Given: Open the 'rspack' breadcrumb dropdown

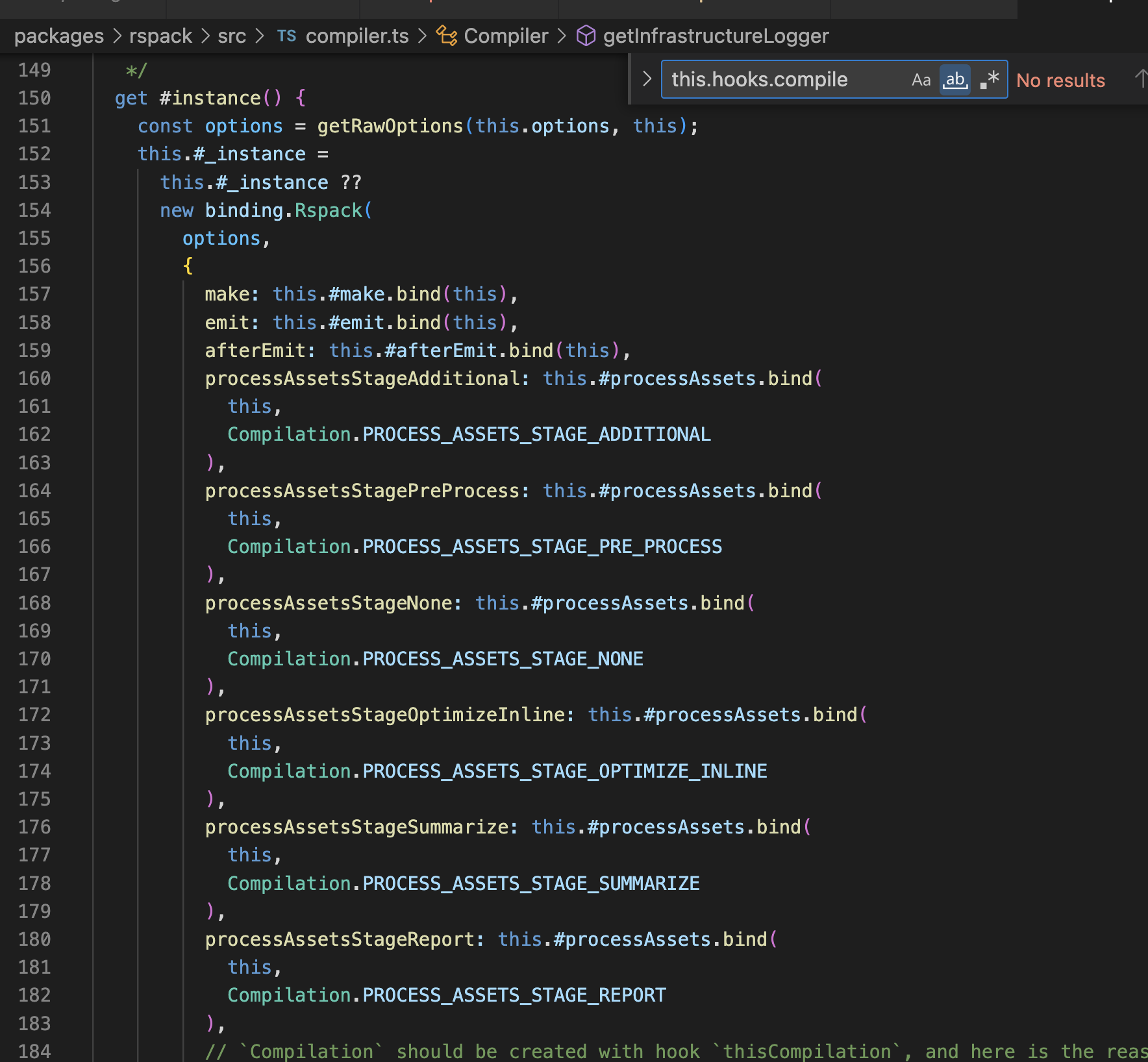Looking at the screenshot, I should click(x=160, y=36).
